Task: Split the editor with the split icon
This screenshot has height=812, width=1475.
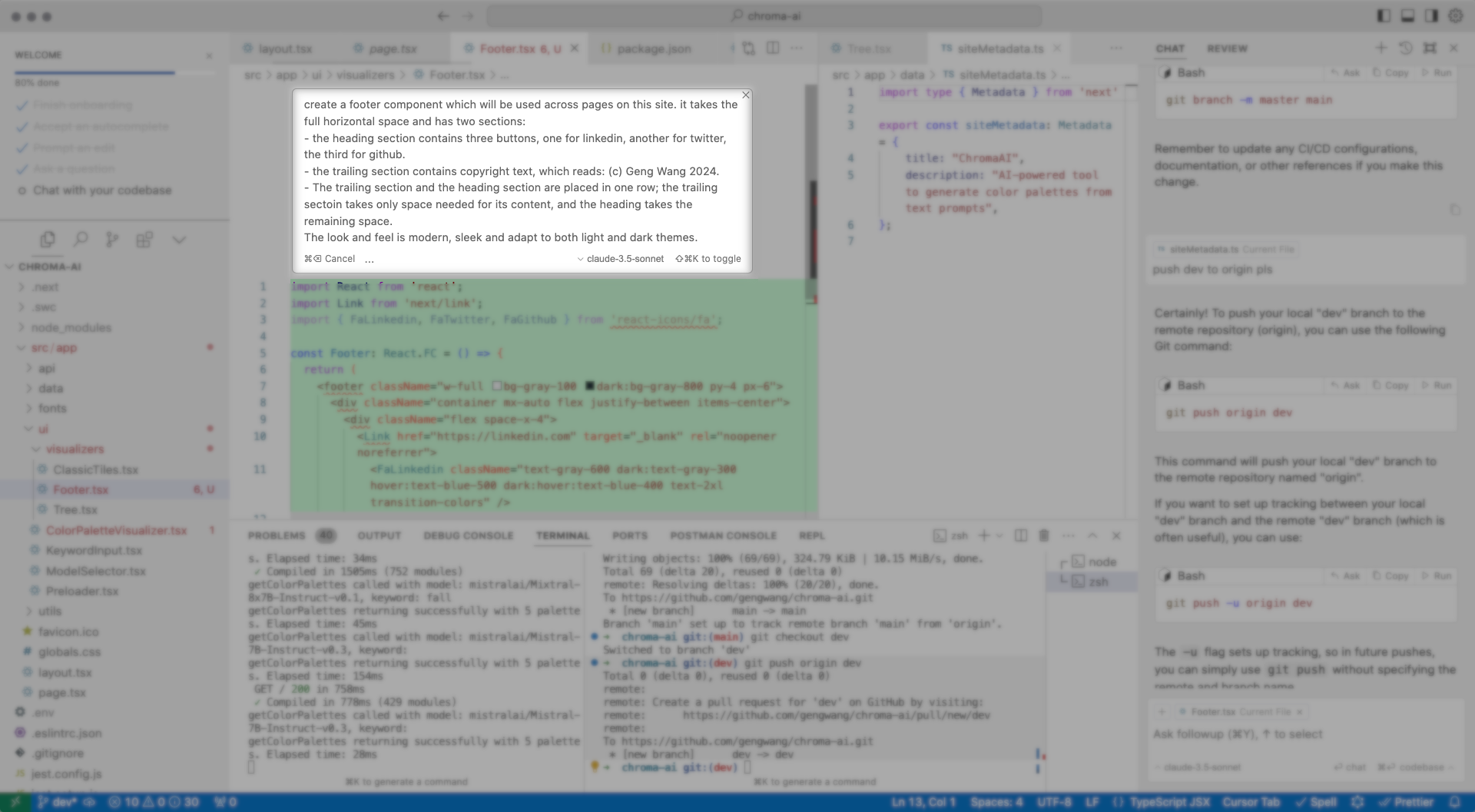Action: (773, 48)
